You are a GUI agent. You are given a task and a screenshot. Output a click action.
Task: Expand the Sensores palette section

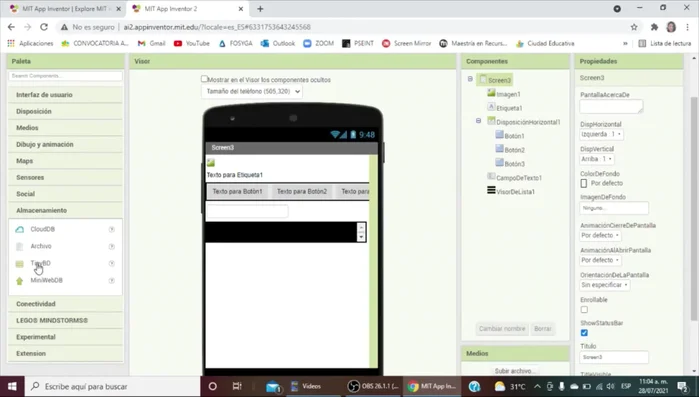click(x=66, y=177)
